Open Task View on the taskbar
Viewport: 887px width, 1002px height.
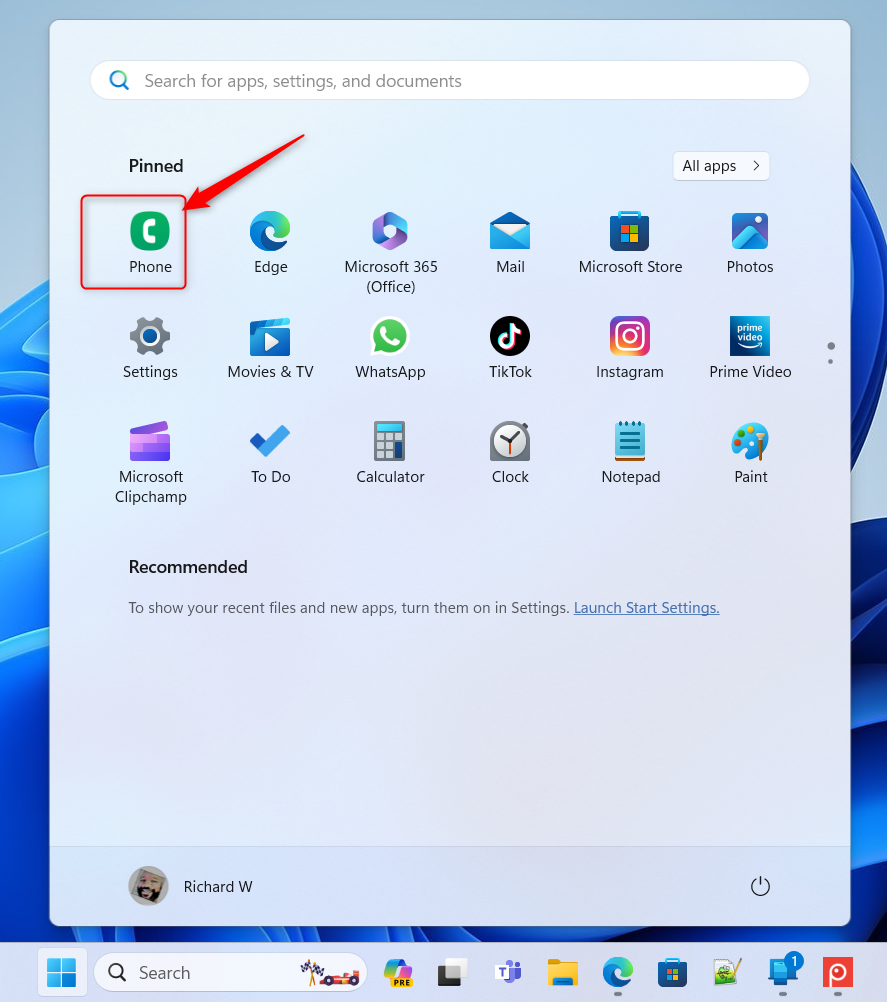(452, 973)
